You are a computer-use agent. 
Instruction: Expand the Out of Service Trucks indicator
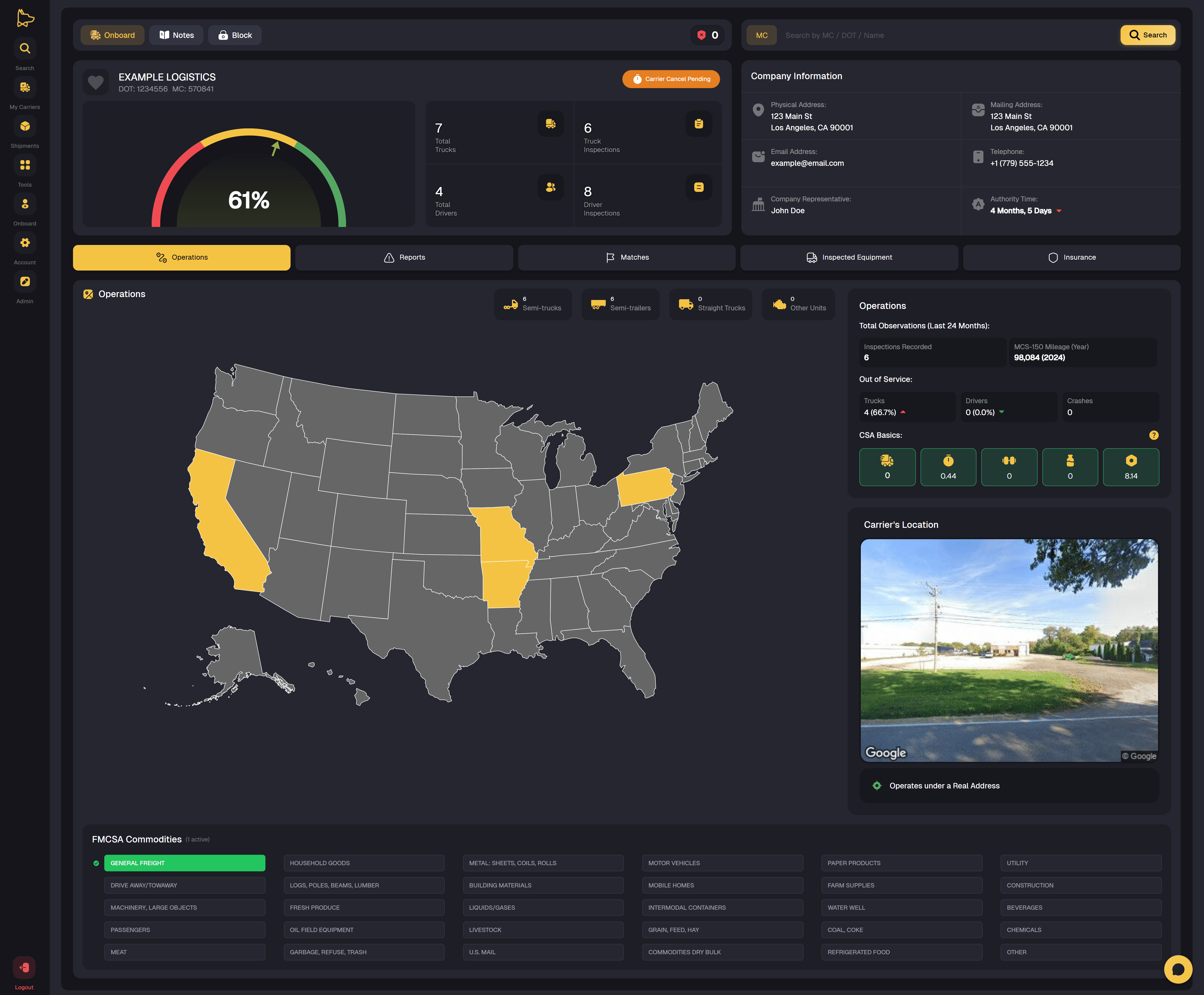click(x=903, y=412)
